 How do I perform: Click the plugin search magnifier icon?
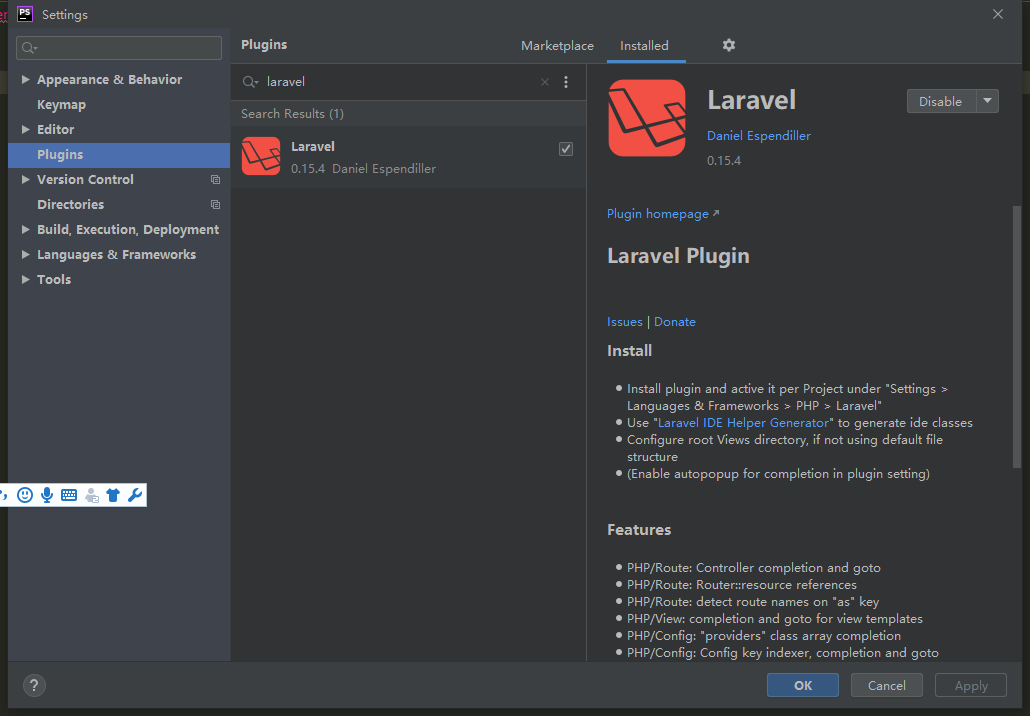point(250,82)
